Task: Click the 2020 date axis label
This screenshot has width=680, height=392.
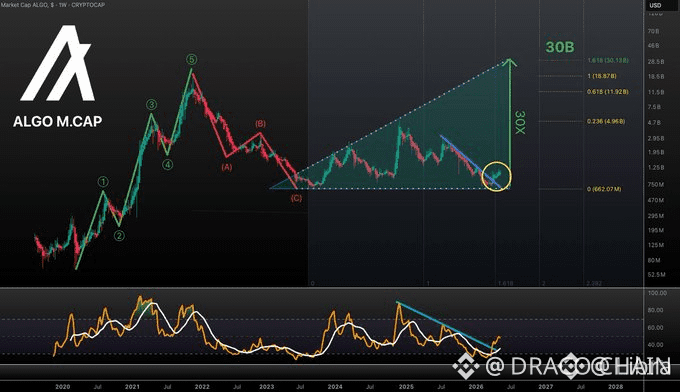Action: tap(62, 387)
